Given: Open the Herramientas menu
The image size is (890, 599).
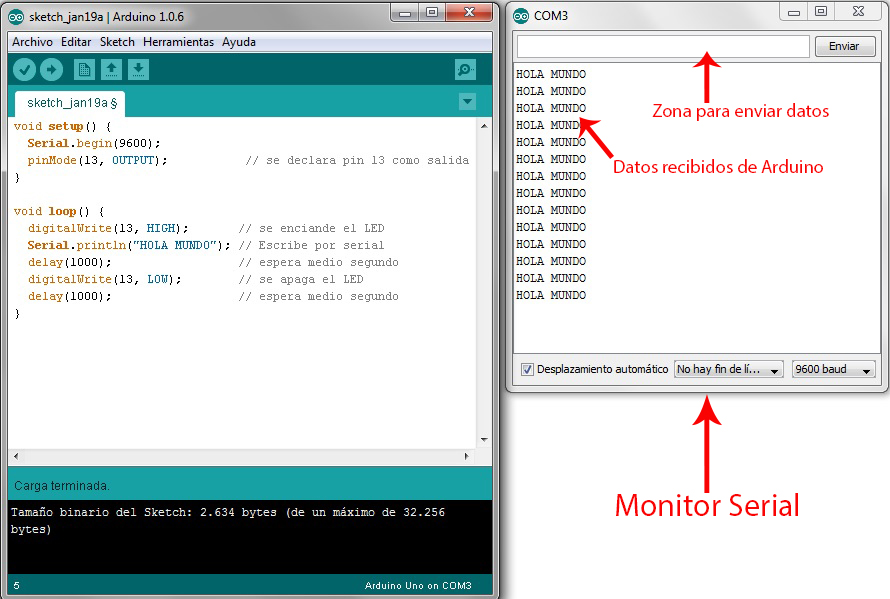Looking at the screenshot, I should point(178,42).
